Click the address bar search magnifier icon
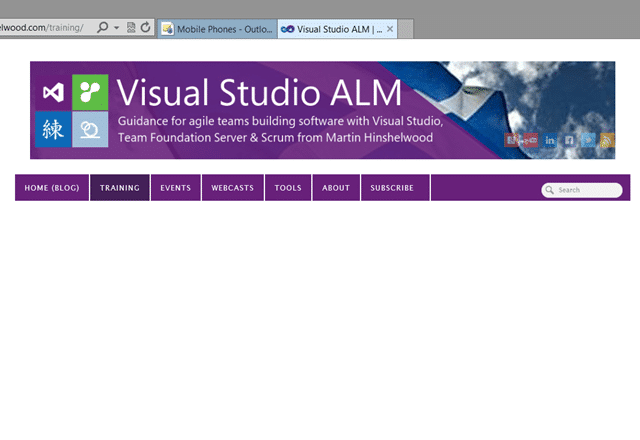 point(102,27)
